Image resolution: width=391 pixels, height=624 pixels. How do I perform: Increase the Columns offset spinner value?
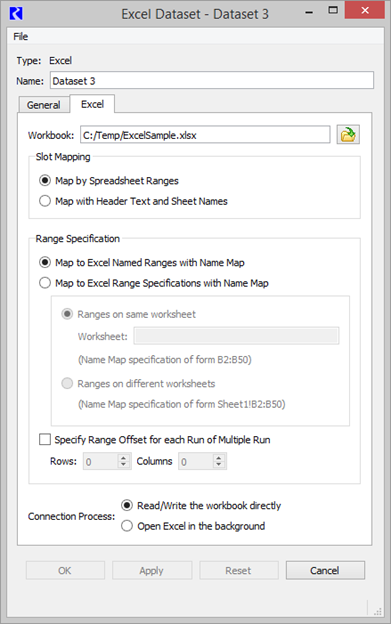pos(219,458)
